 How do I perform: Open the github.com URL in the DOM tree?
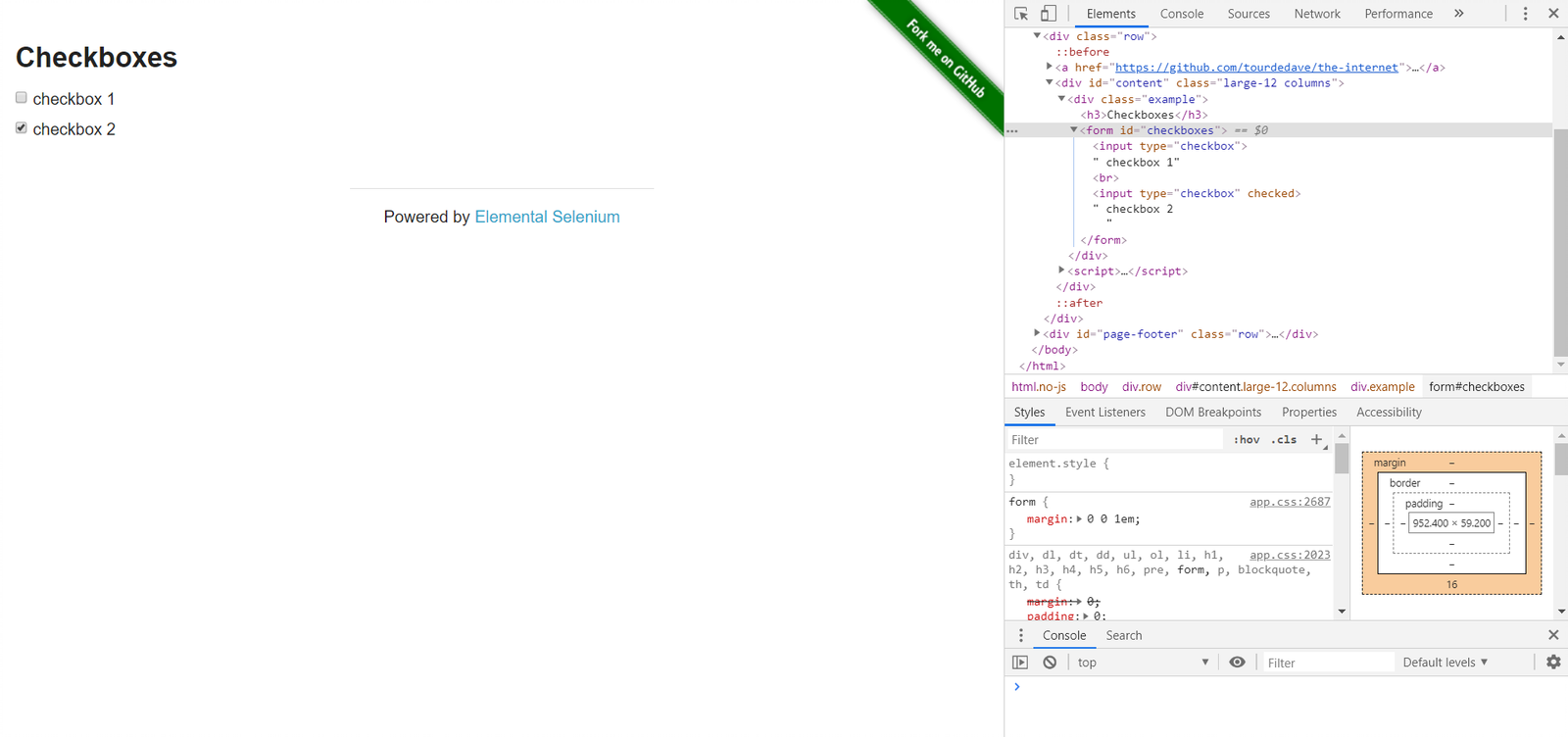point(1256,68)
